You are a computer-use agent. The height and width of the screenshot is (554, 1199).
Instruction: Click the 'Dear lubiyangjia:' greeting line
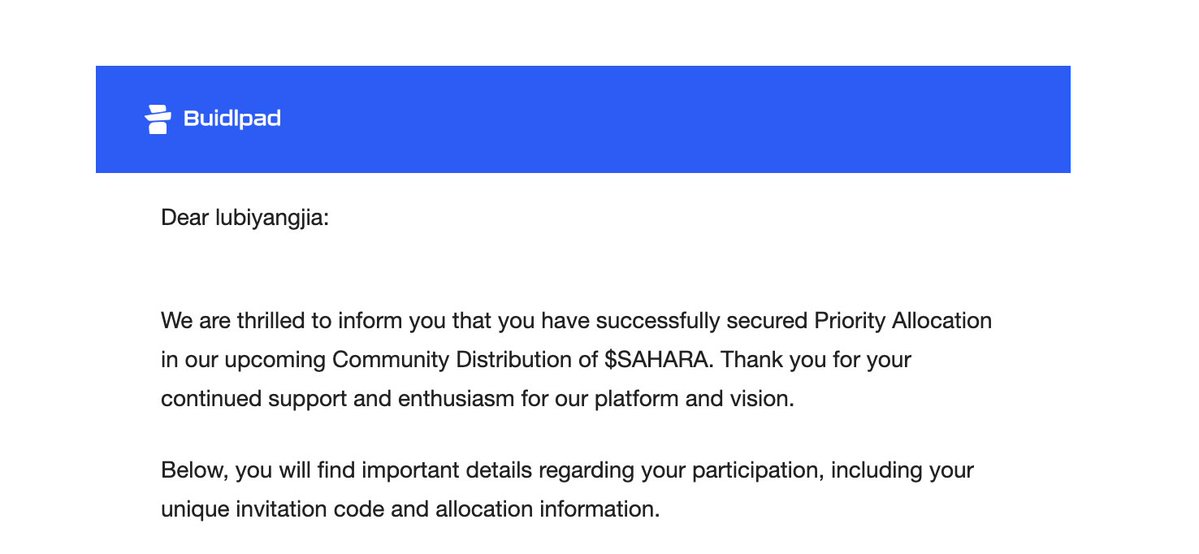coord(245,219)
